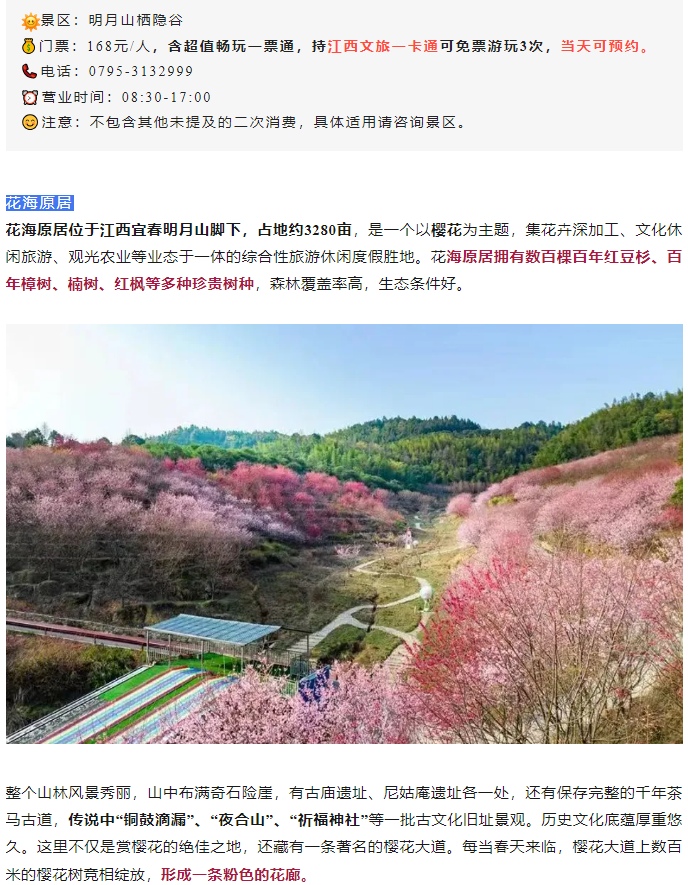Click the business hours 08:30-17:00 text
688x885 pixels.
click(x=166, y=97)
